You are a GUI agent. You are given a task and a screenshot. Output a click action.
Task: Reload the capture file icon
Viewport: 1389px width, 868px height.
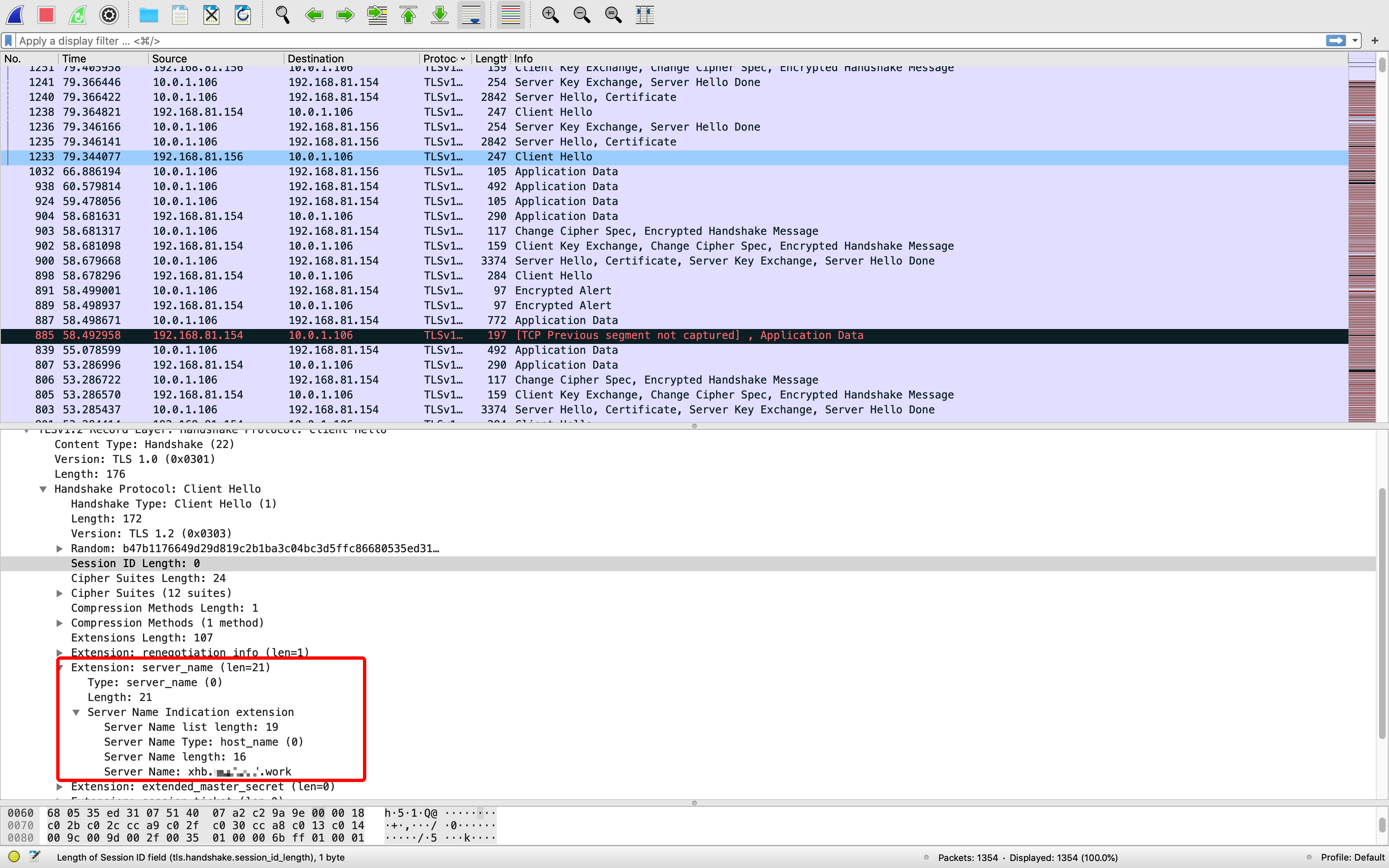[x=243, y=15]
